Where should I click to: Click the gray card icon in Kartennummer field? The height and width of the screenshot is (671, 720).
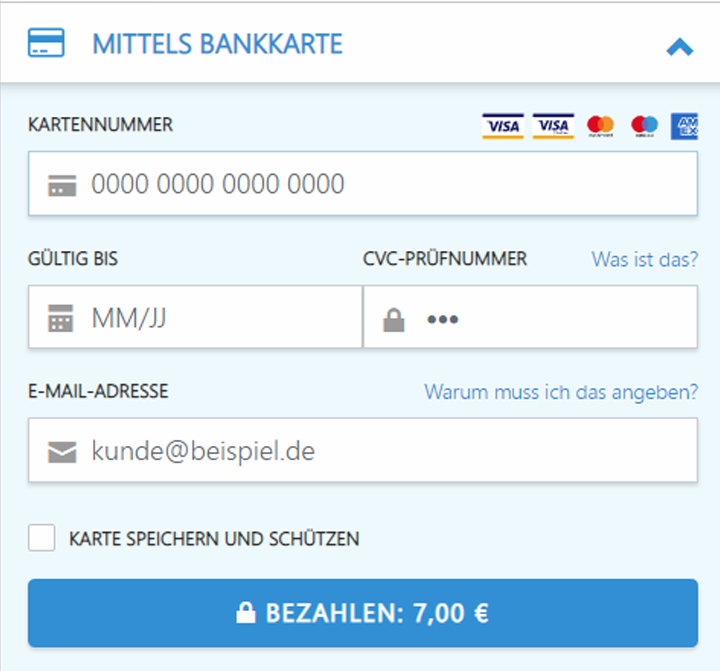62,185
